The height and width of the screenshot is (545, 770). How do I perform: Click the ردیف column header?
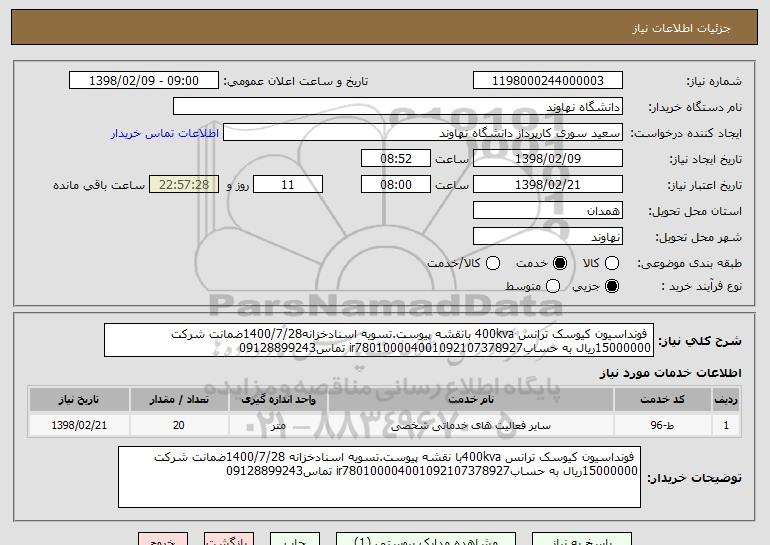coord(726,400)
